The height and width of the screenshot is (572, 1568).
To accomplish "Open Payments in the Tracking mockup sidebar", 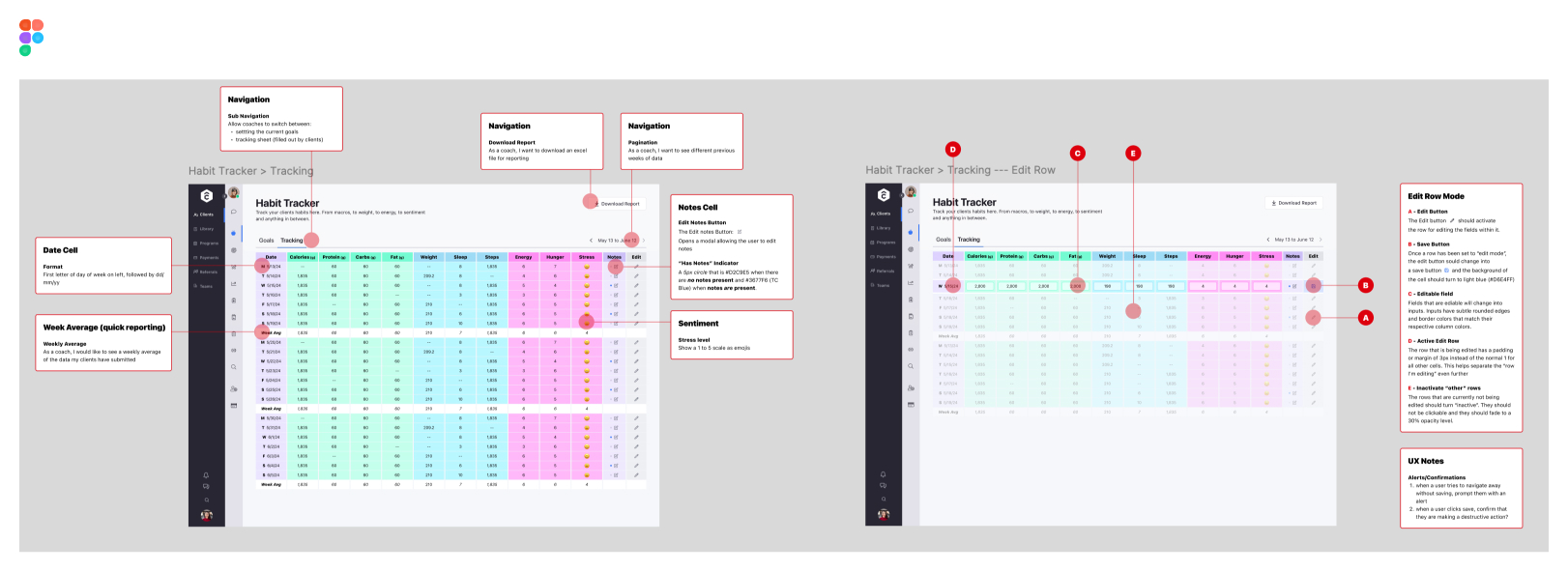I will pos(207,258).
